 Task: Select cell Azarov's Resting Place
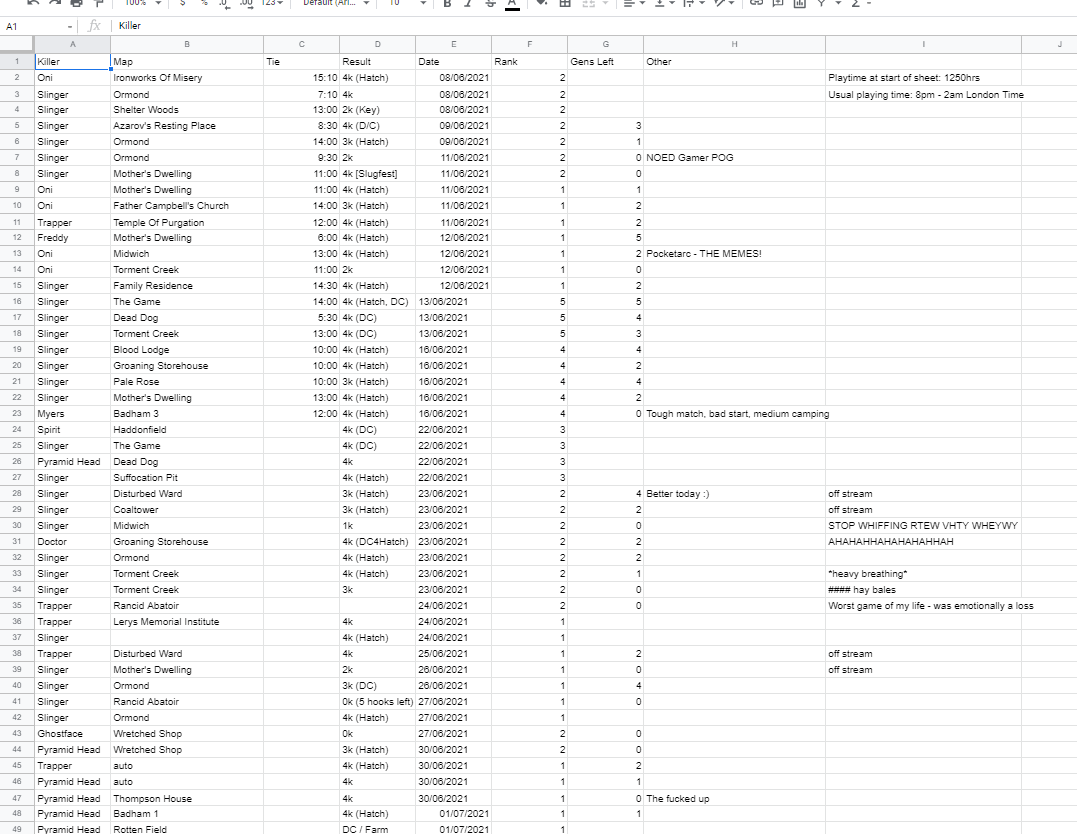tap(187, 126)
